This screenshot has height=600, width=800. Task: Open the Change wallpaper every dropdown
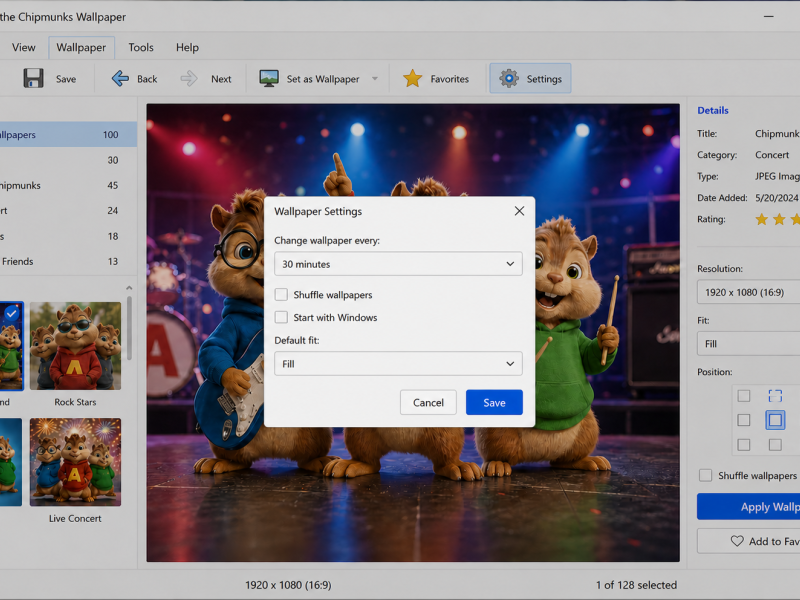[x=398, y=264]
